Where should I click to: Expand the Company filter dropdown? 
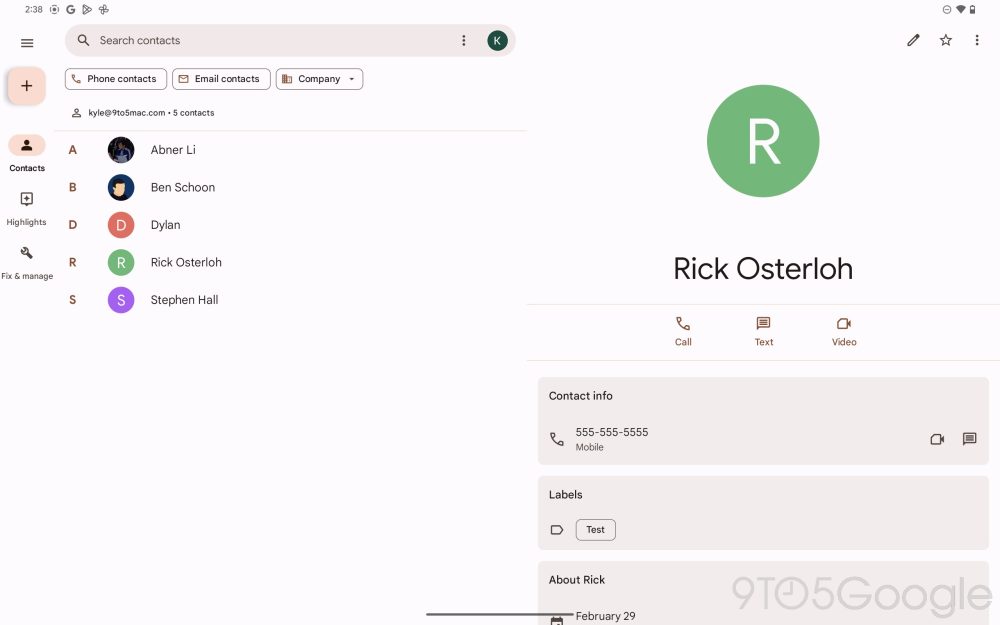[319, 79]
